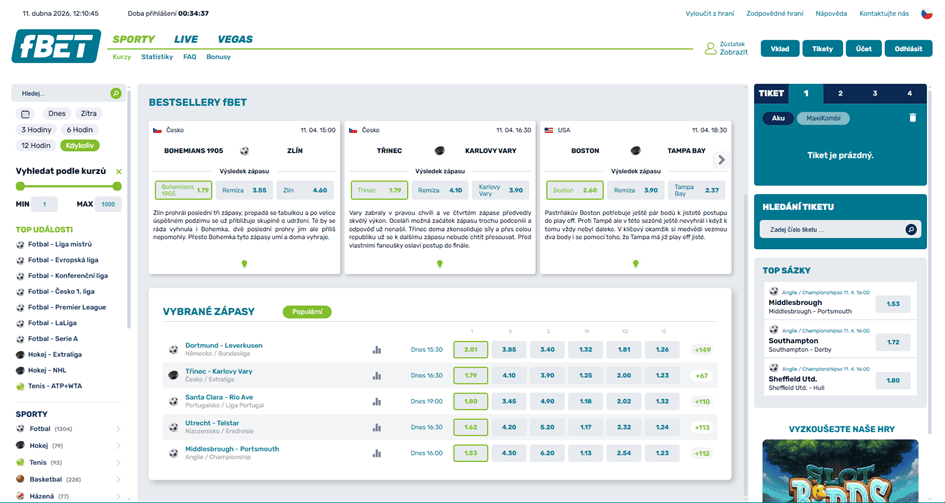This screenshot has height=503, width=945.
Task: Open the Statistiky submenu item
Action: [x=157, y=57]
